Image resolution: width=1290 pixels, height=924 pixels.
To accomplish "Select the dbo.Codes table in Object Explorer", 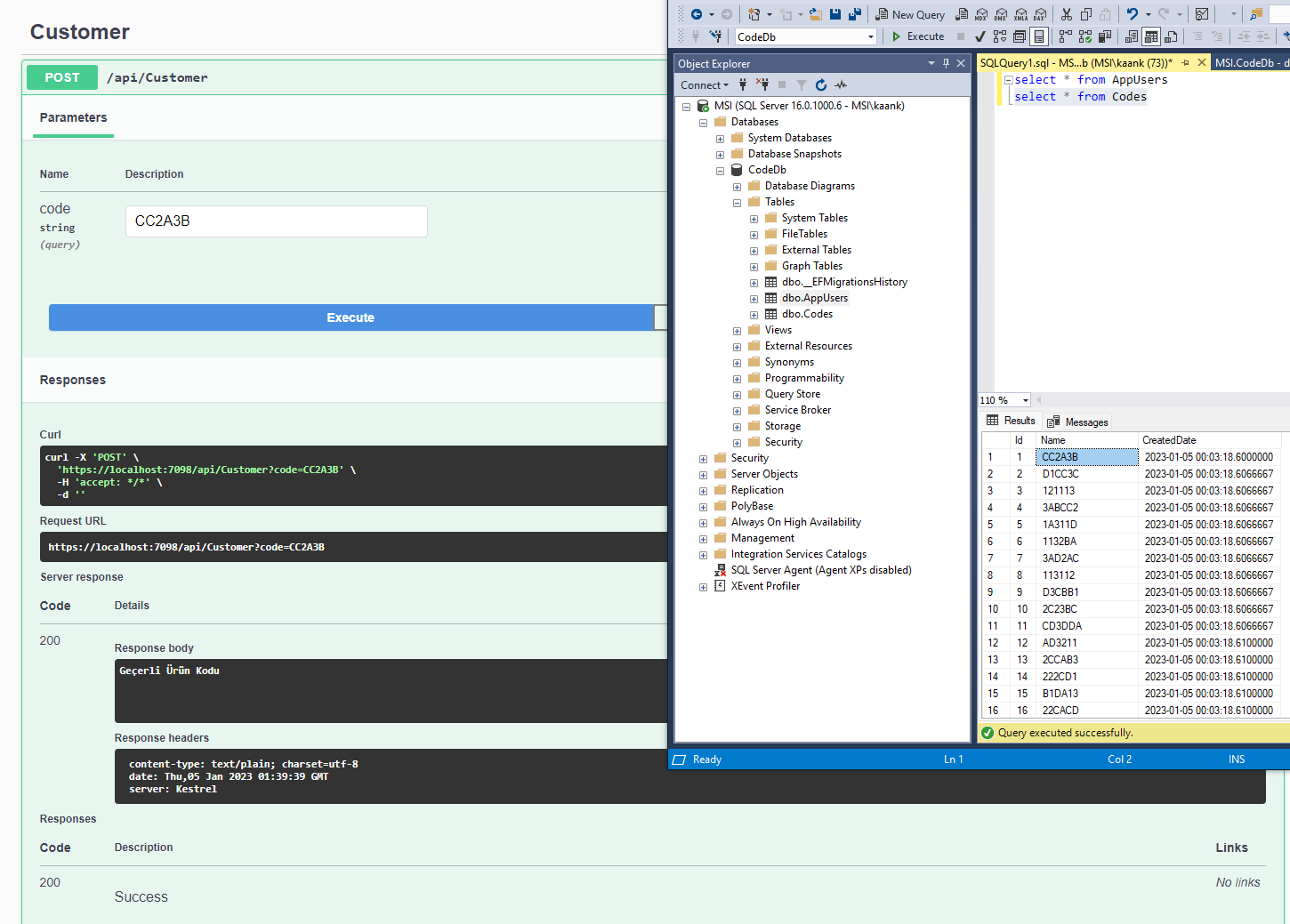I will click(807, 314).
